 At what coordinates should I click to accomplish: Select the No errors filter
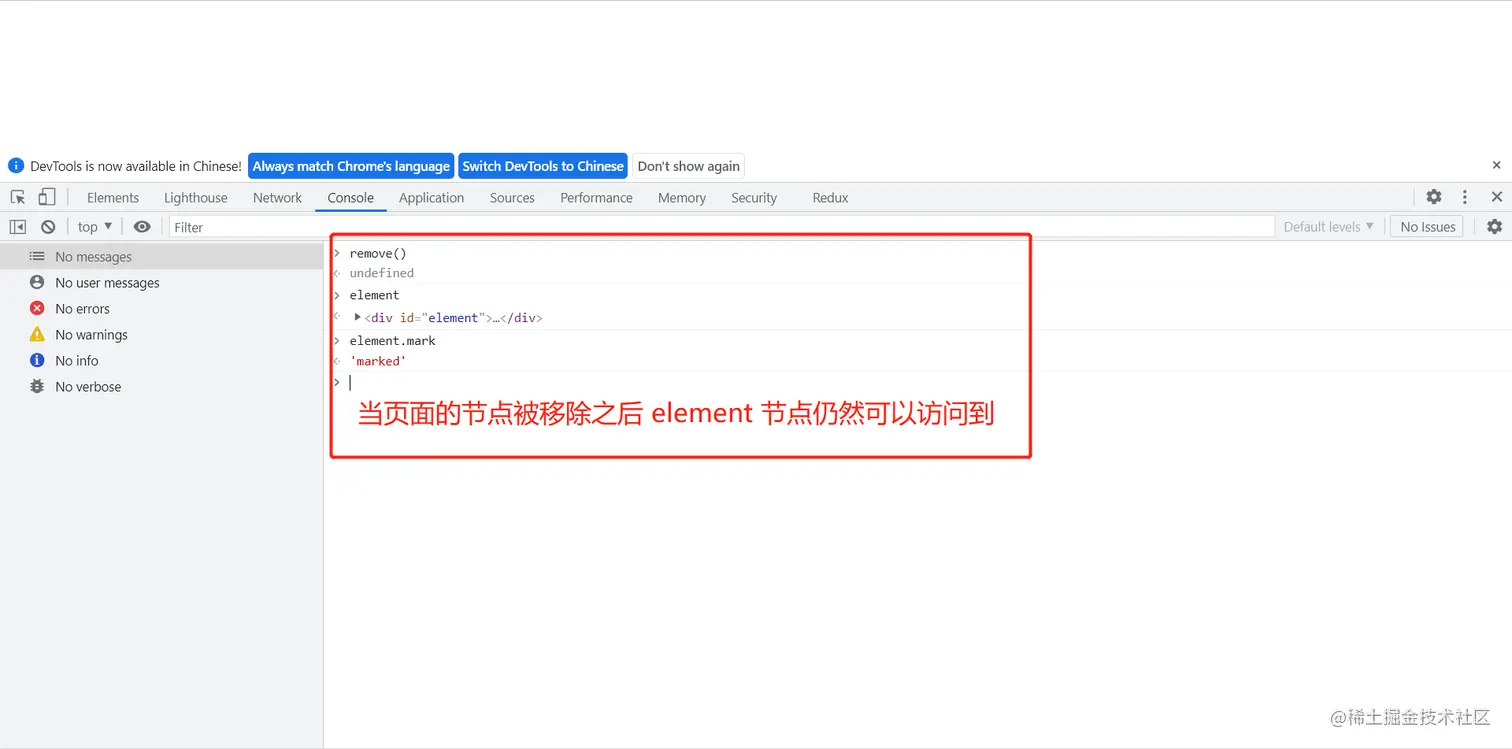point(162,309)
